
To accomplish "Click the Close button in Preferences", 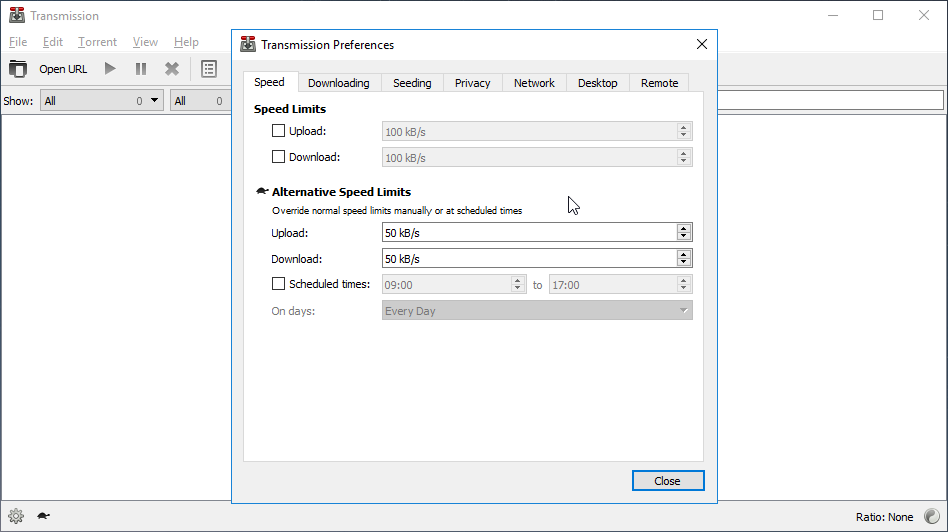I will pos(668,481).
